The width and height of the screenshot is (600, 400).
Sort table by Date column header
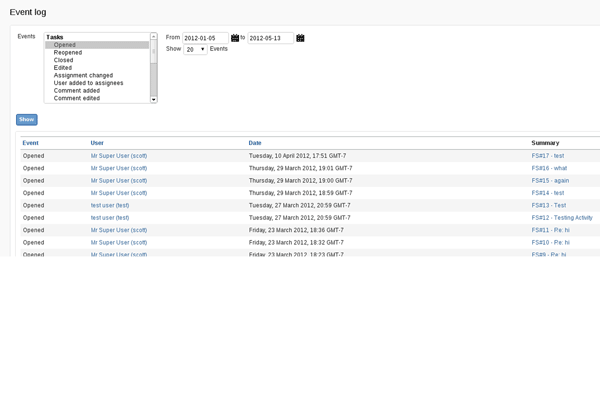[x=255, y=143]
